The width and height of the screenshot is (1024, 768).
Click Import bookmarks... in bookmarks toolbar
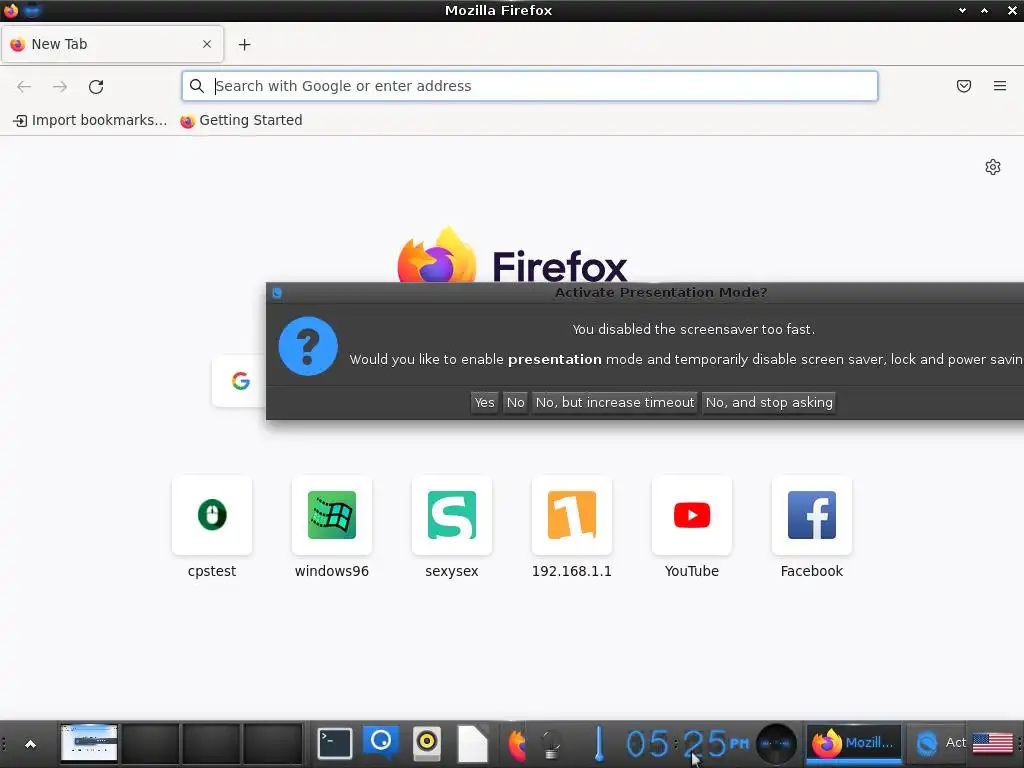90,120
